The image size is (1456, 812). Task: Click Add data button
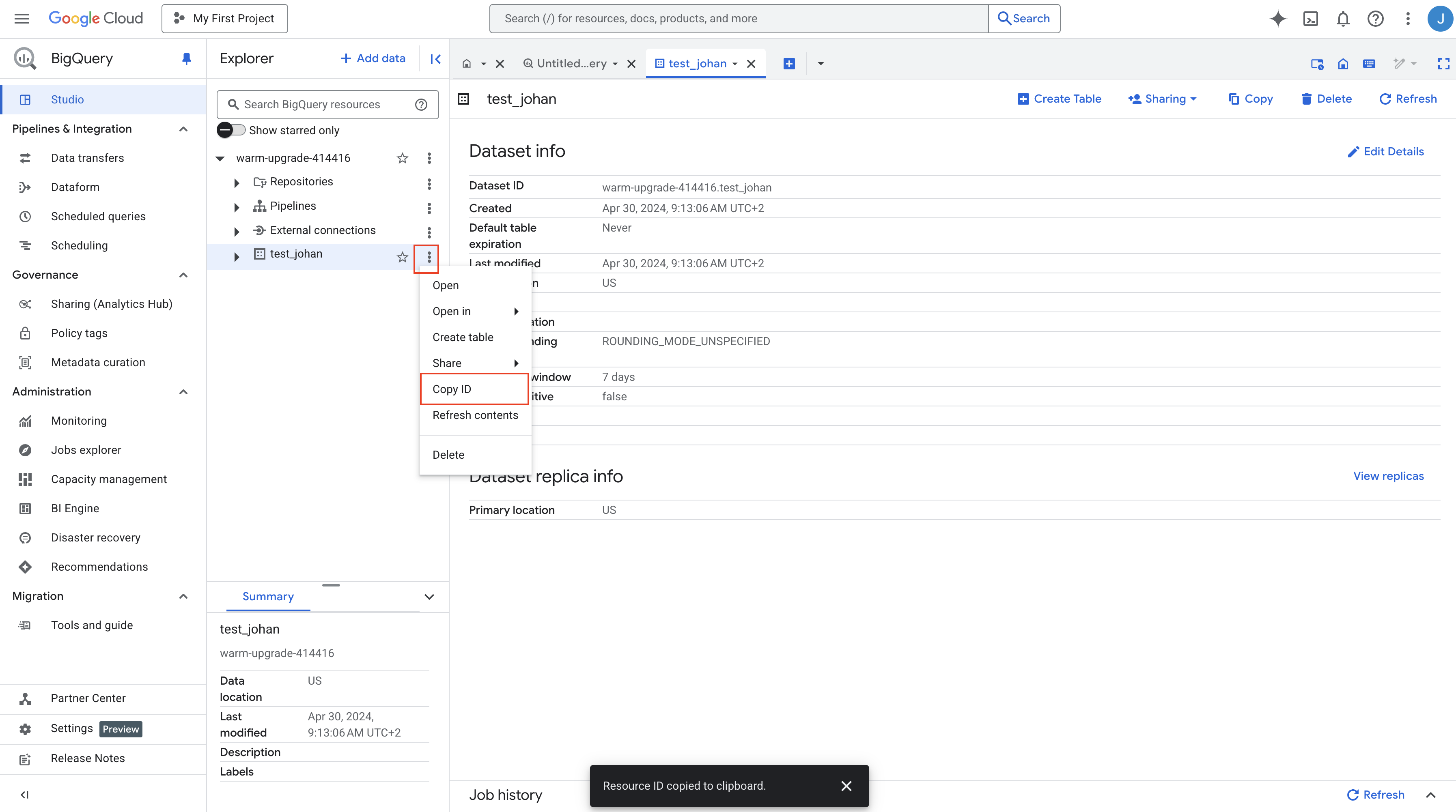click(373, 58)
